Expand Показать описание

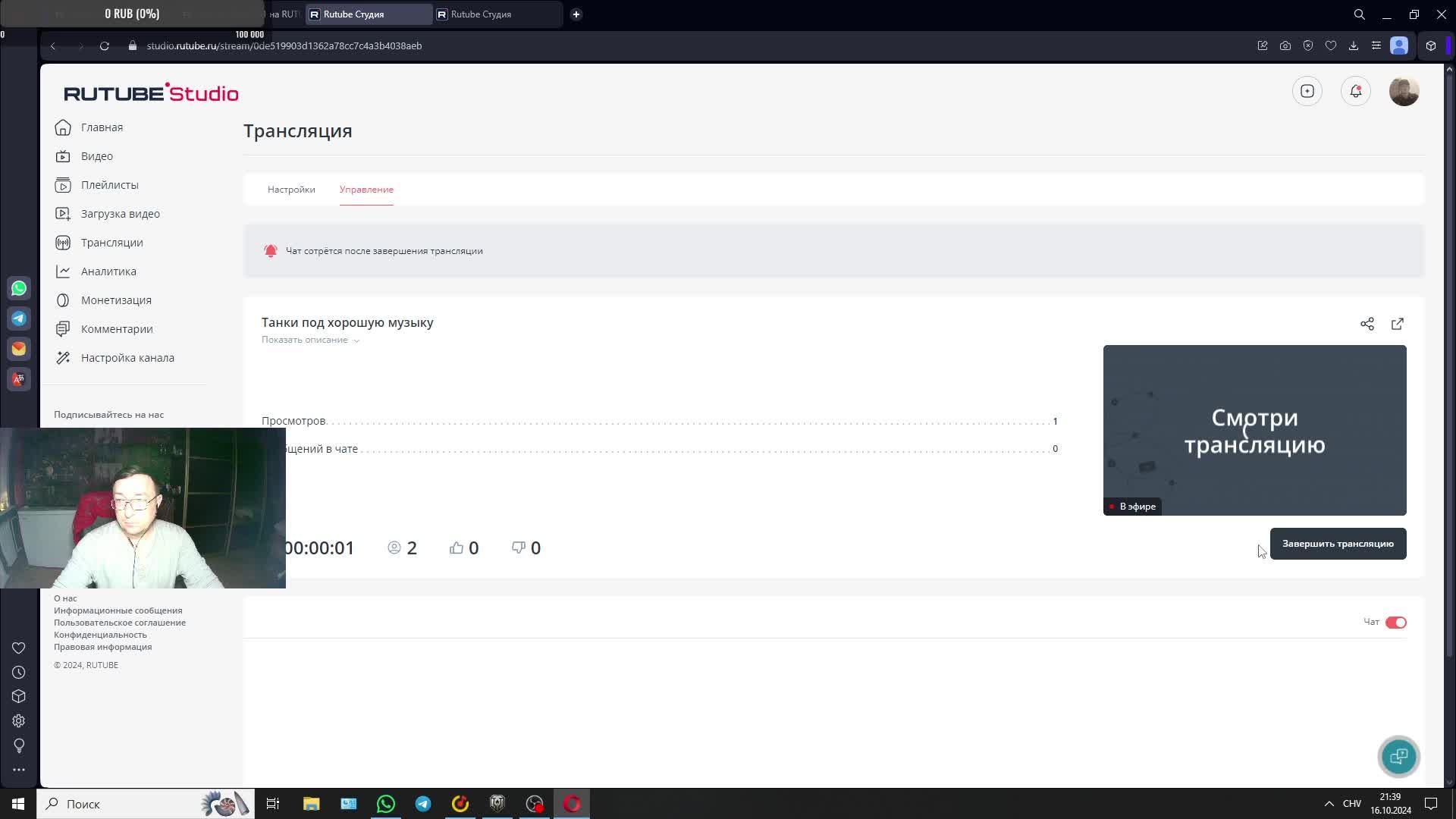pos(310,340)
